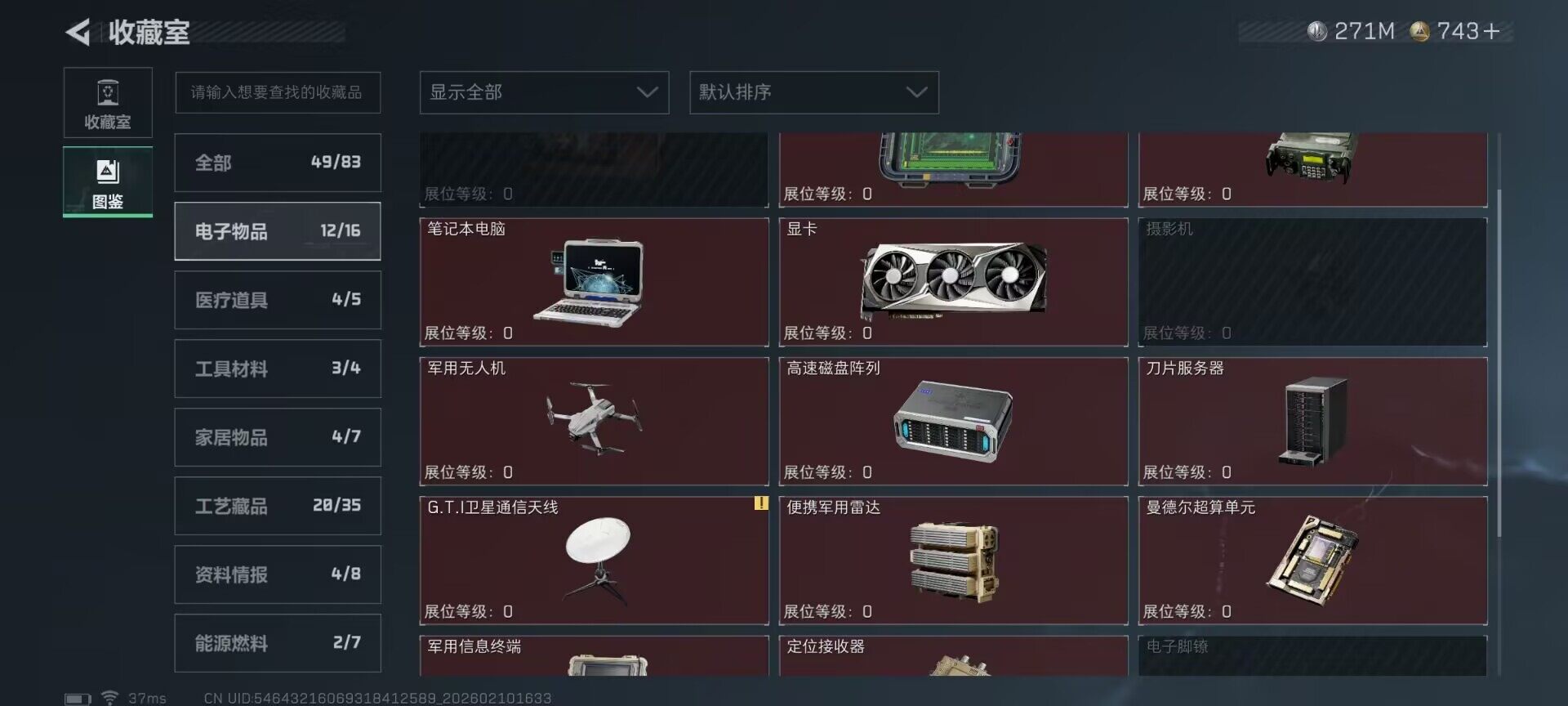Click the vertical scrollbar beside item grid
Image resolution: width=1568 pixels, height=706 pixels.
click(1499, 362)
